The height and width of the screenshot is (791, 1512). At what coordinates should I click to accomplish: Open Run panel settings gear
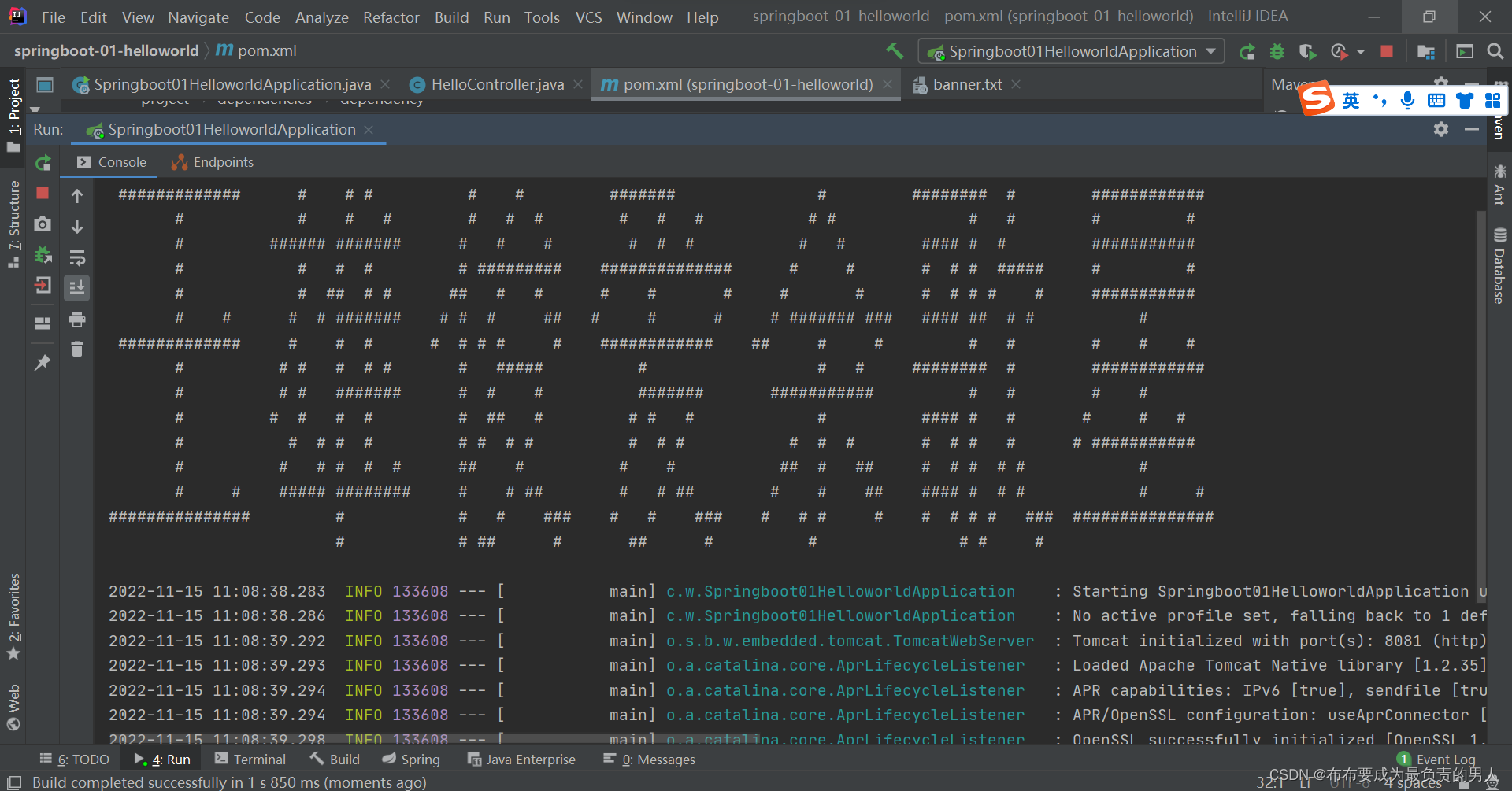point(1441,129)
